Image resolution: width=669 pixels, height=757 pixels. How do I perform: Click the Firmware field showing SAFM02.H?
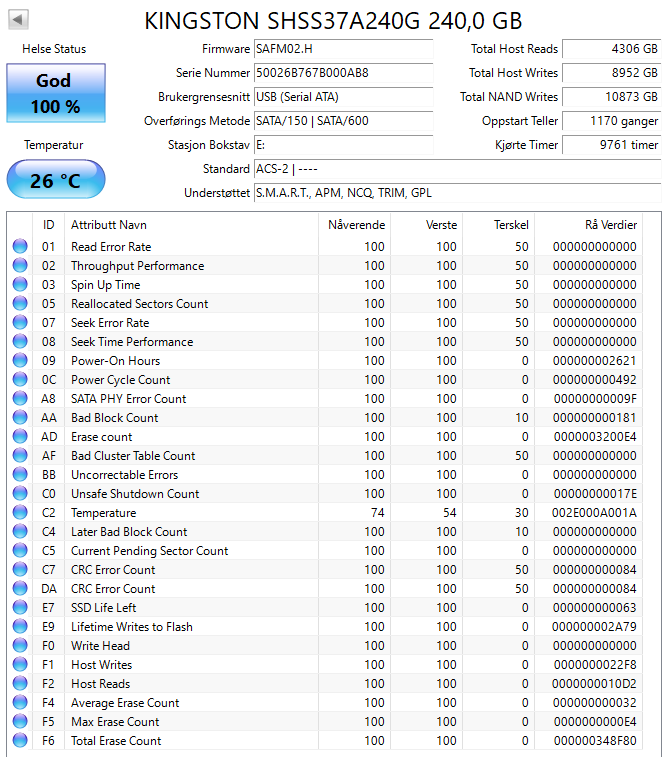(344, 49)
